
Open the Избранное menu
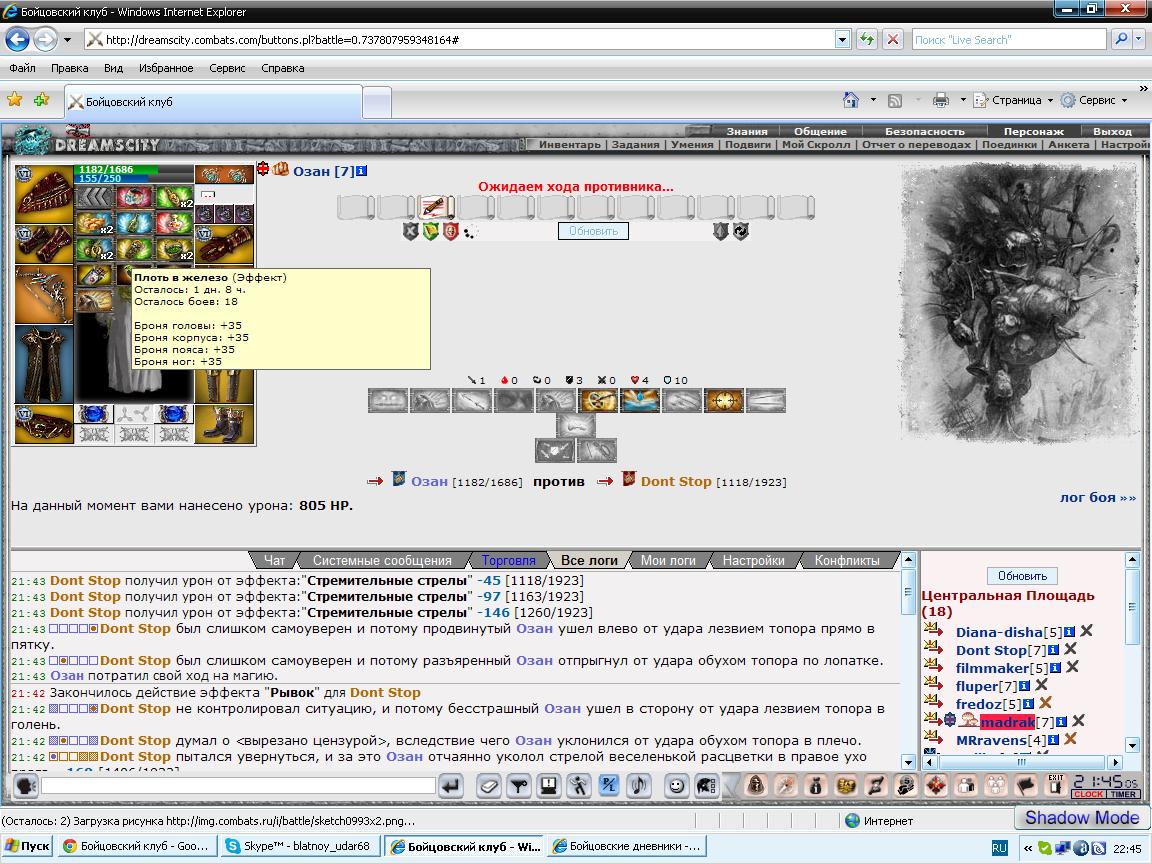[x=166, y=68]
